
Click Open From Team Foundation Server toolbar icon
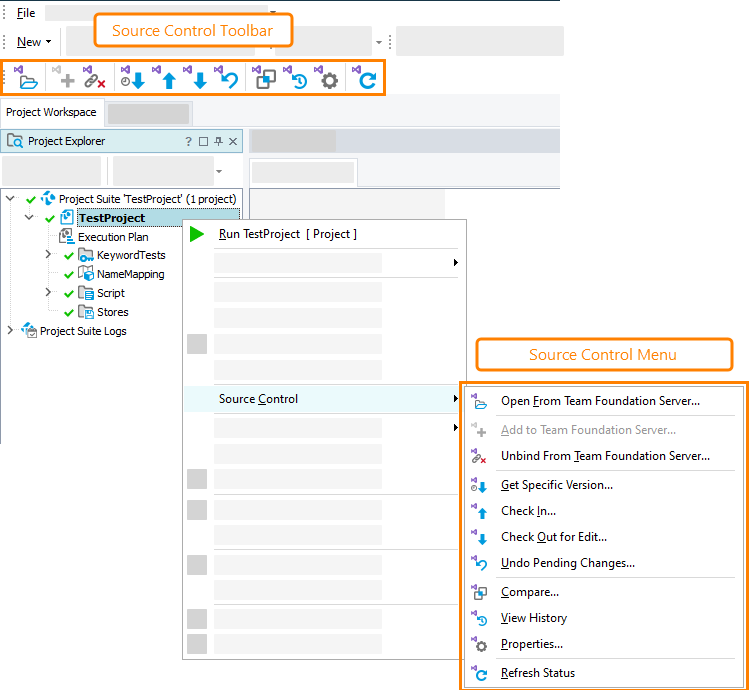[x=27, y=79]
